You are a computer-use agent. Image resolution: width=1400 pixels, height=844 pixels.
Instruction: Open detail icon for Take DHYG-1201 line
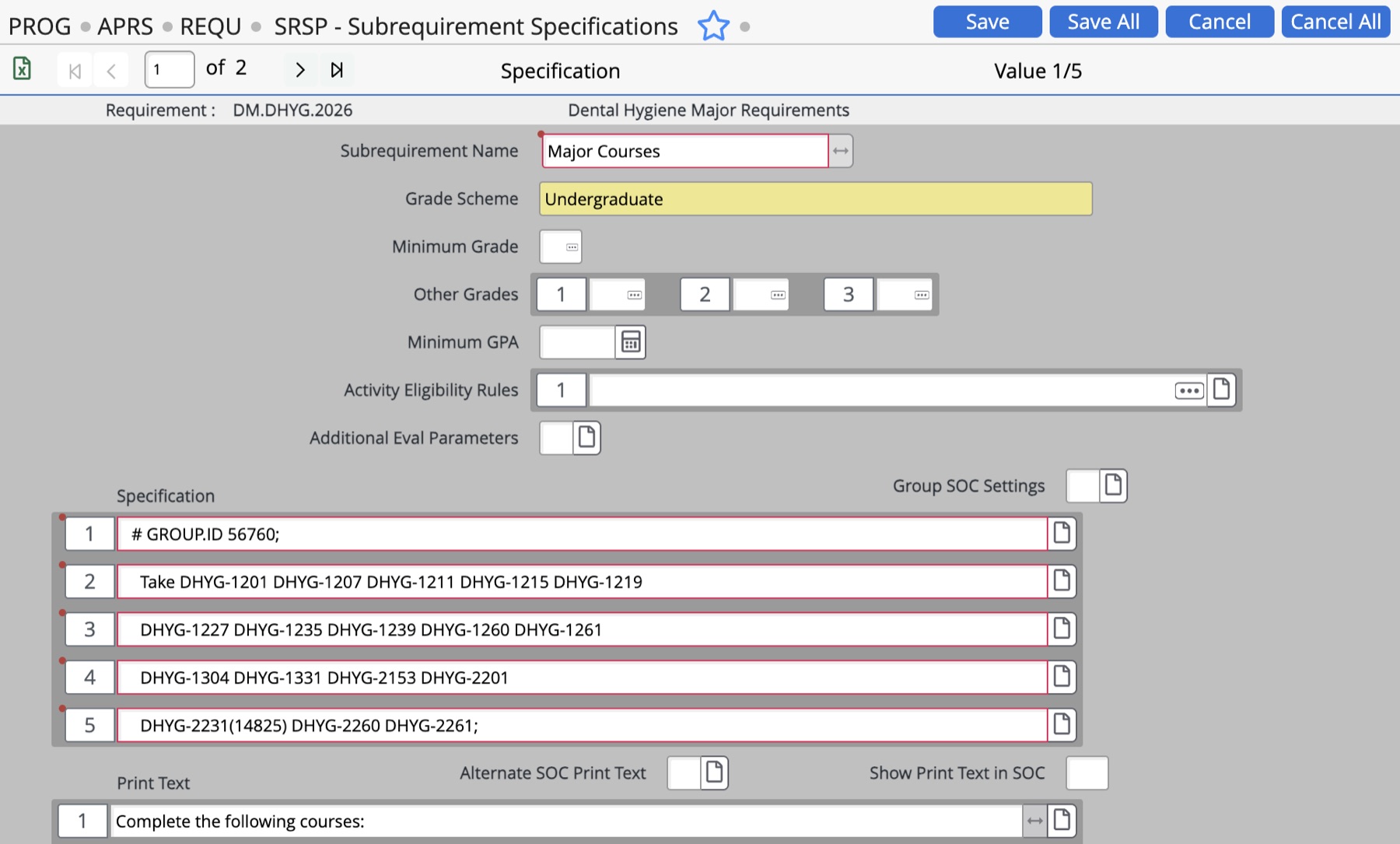[x=1062, y=581]
